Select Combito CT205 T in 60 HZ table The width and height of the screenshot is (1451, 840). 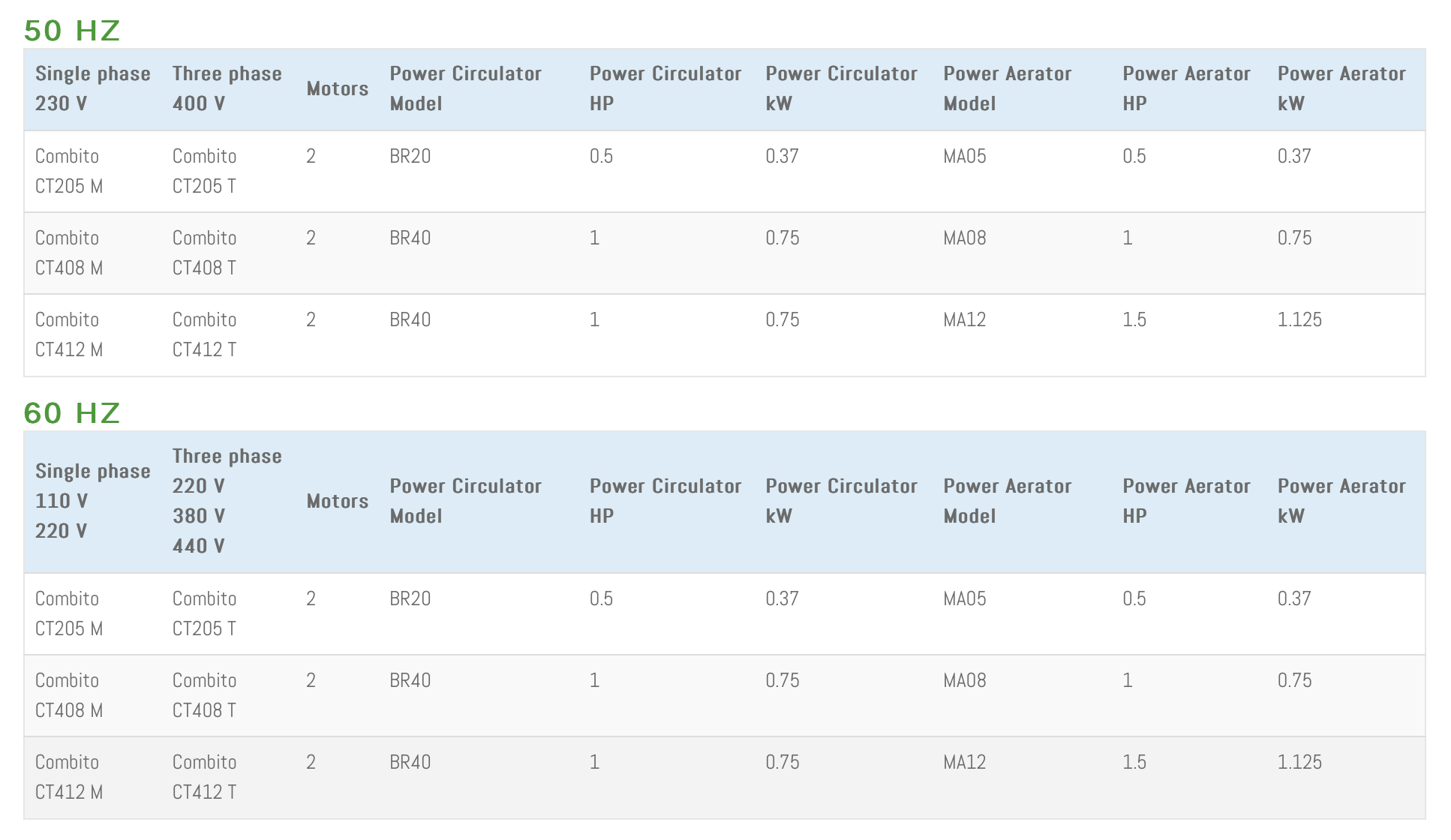click(204, 613)
